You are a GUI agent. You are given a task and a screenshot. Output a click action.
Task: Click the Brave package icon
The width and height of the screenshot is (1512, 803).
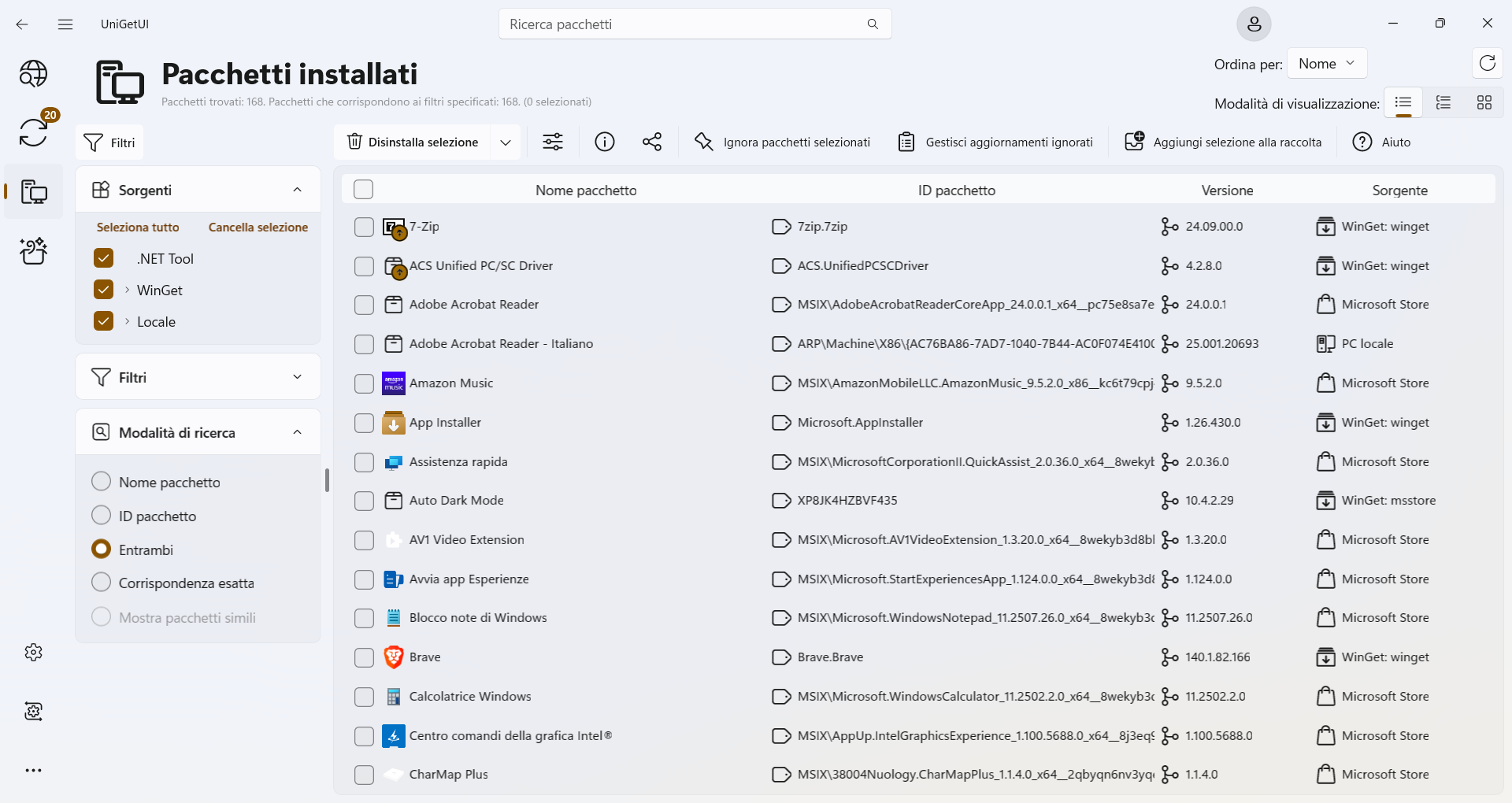pos(393,657)
